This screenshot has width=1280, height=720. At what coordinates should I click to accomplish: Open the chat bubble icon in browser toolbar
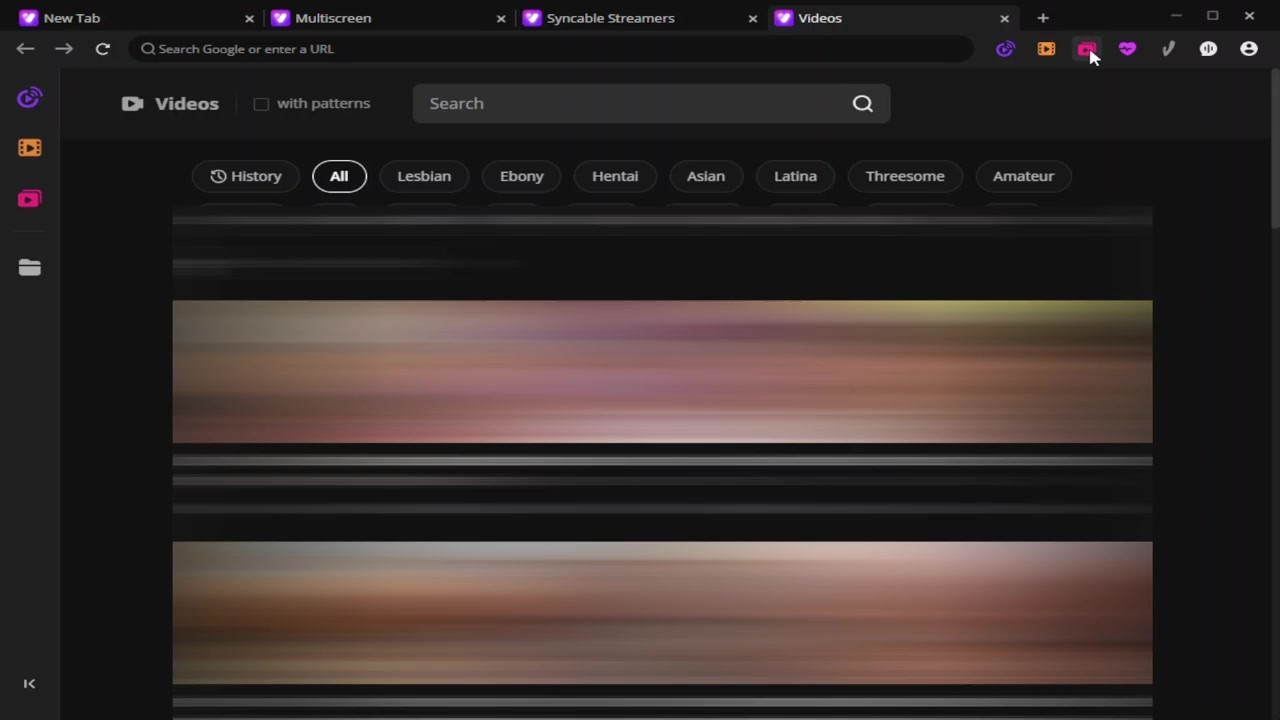click(1208, 49)
